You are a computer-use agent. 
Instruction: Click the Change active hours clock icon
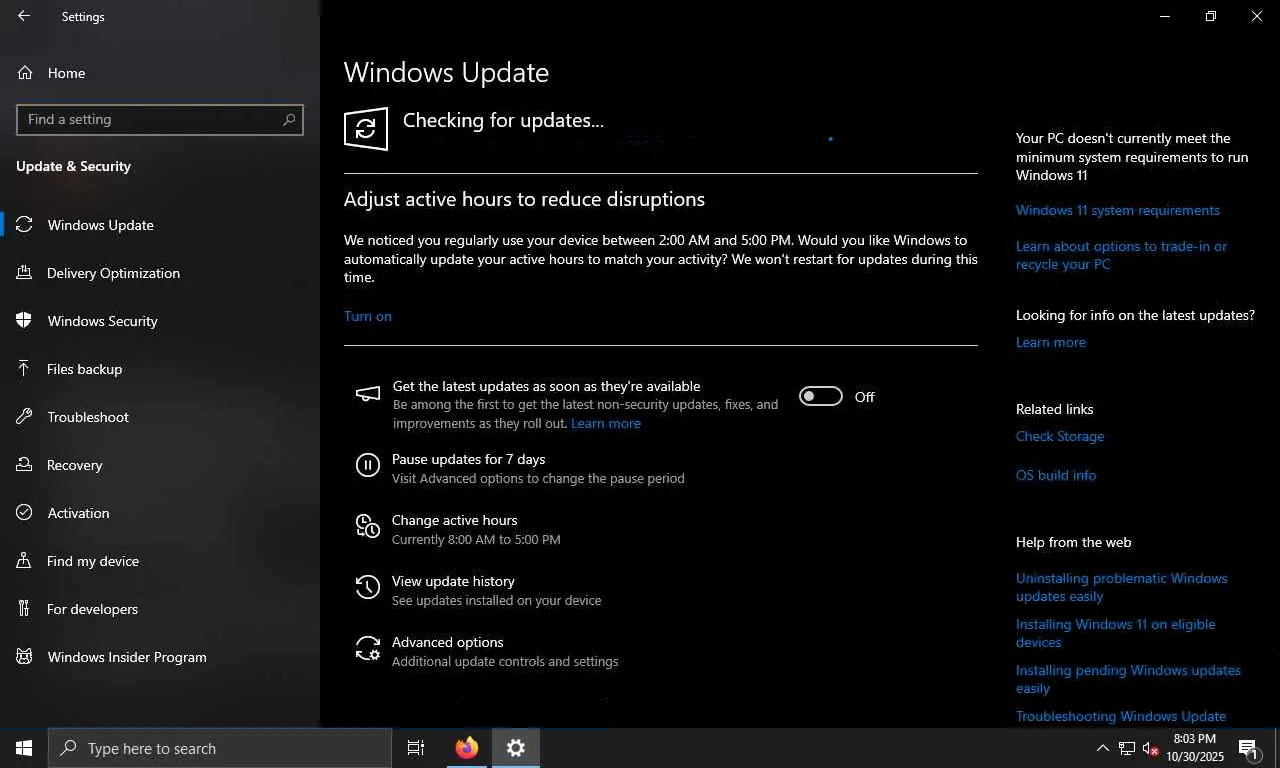(x=368, y=526)
